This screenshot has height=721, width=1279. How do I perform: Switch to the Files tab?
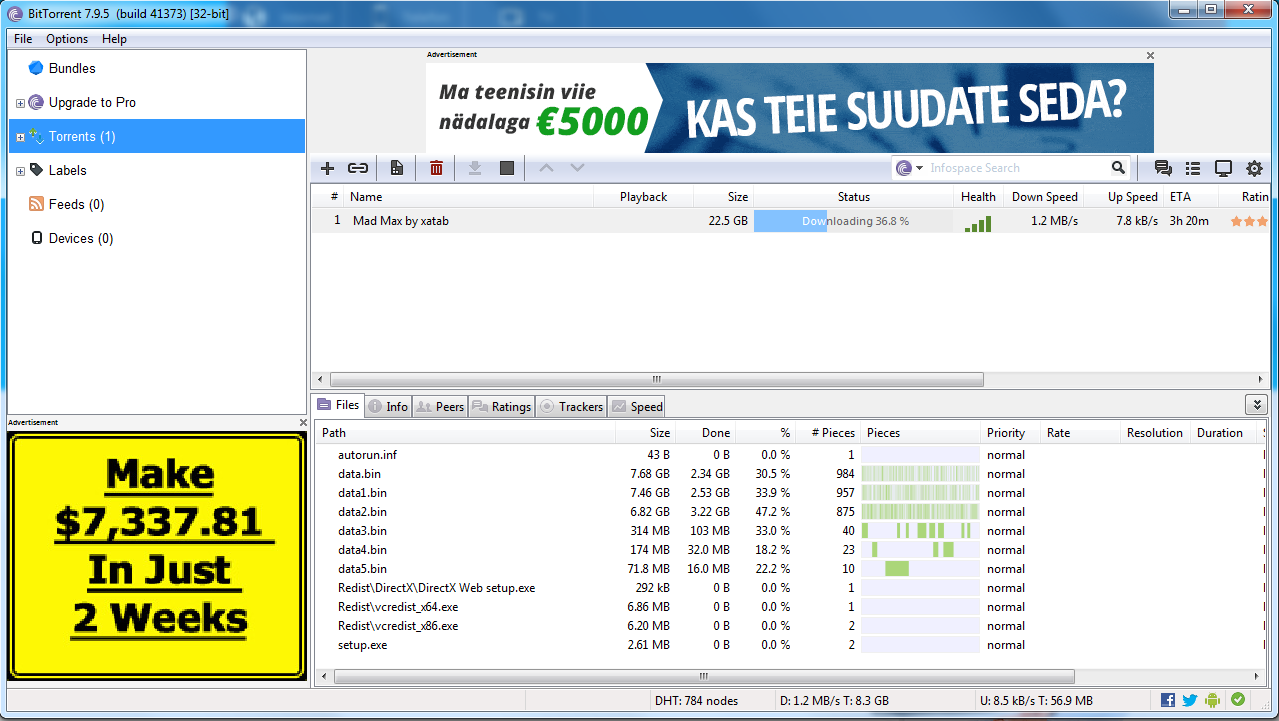coord(337,405)
